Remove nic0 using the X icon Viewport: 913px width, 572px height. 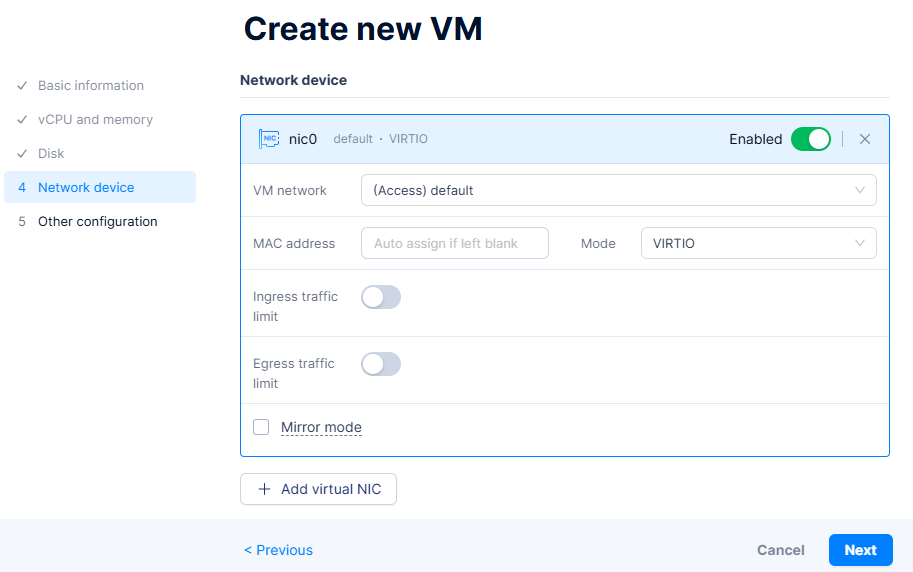point(865,139)
